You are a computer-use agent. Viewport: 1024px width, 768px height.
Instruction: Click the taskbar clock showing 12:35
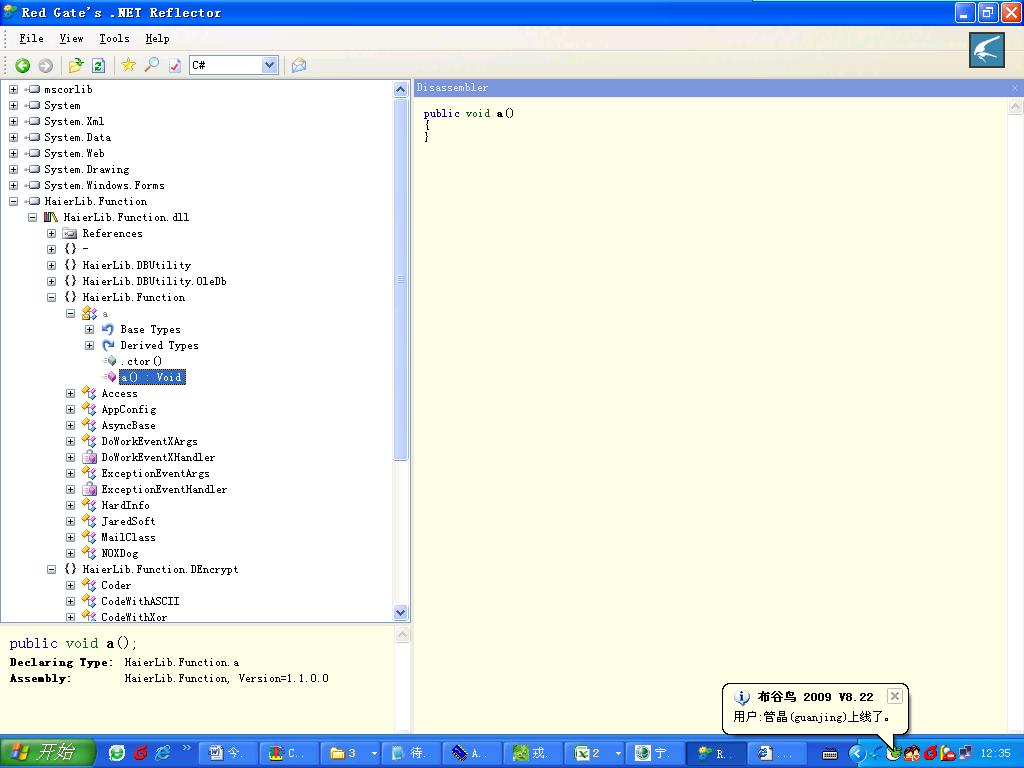[995, 753]
